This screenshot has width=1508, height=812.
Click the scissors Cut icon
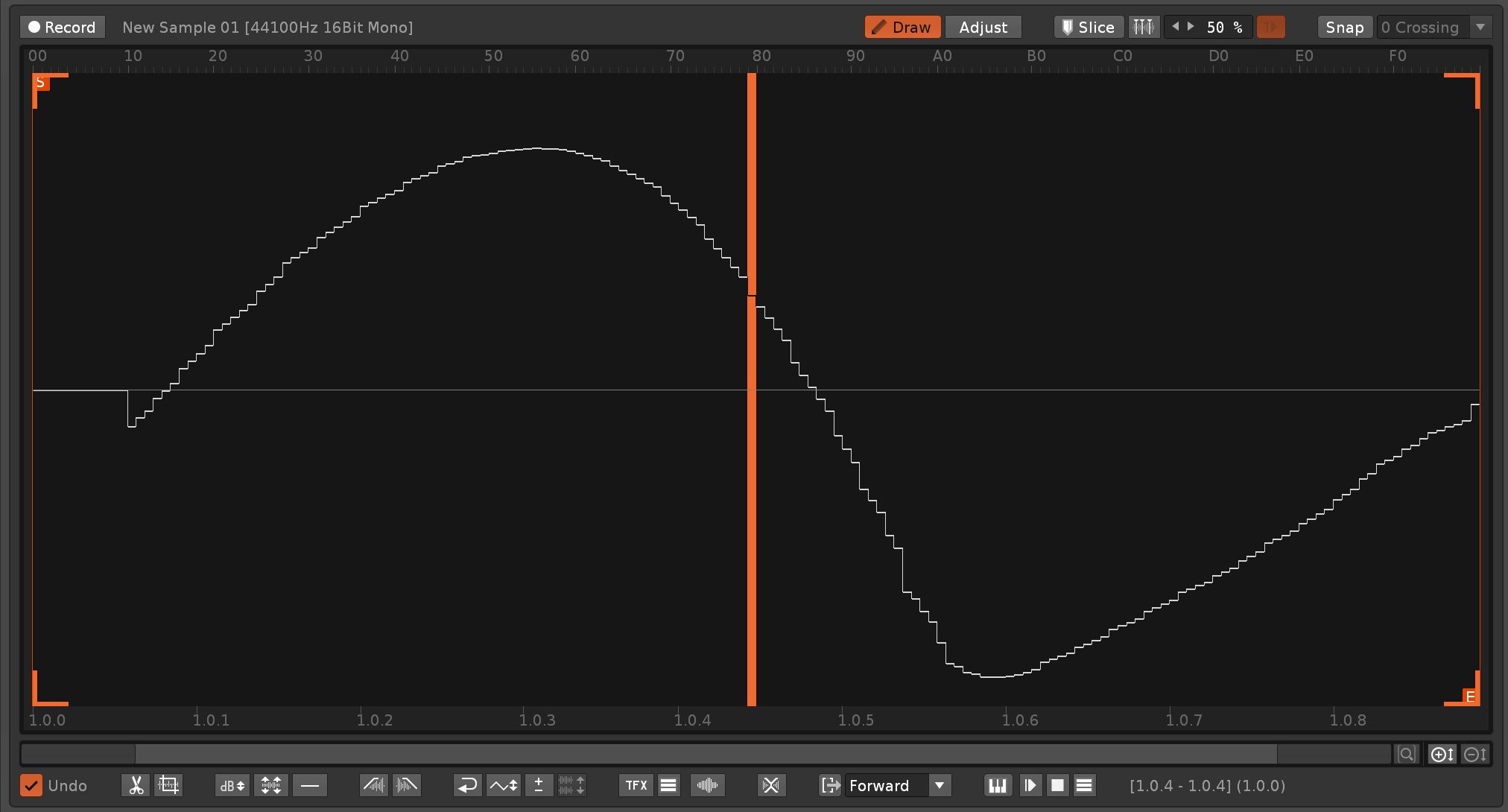[x=136, y=785]
